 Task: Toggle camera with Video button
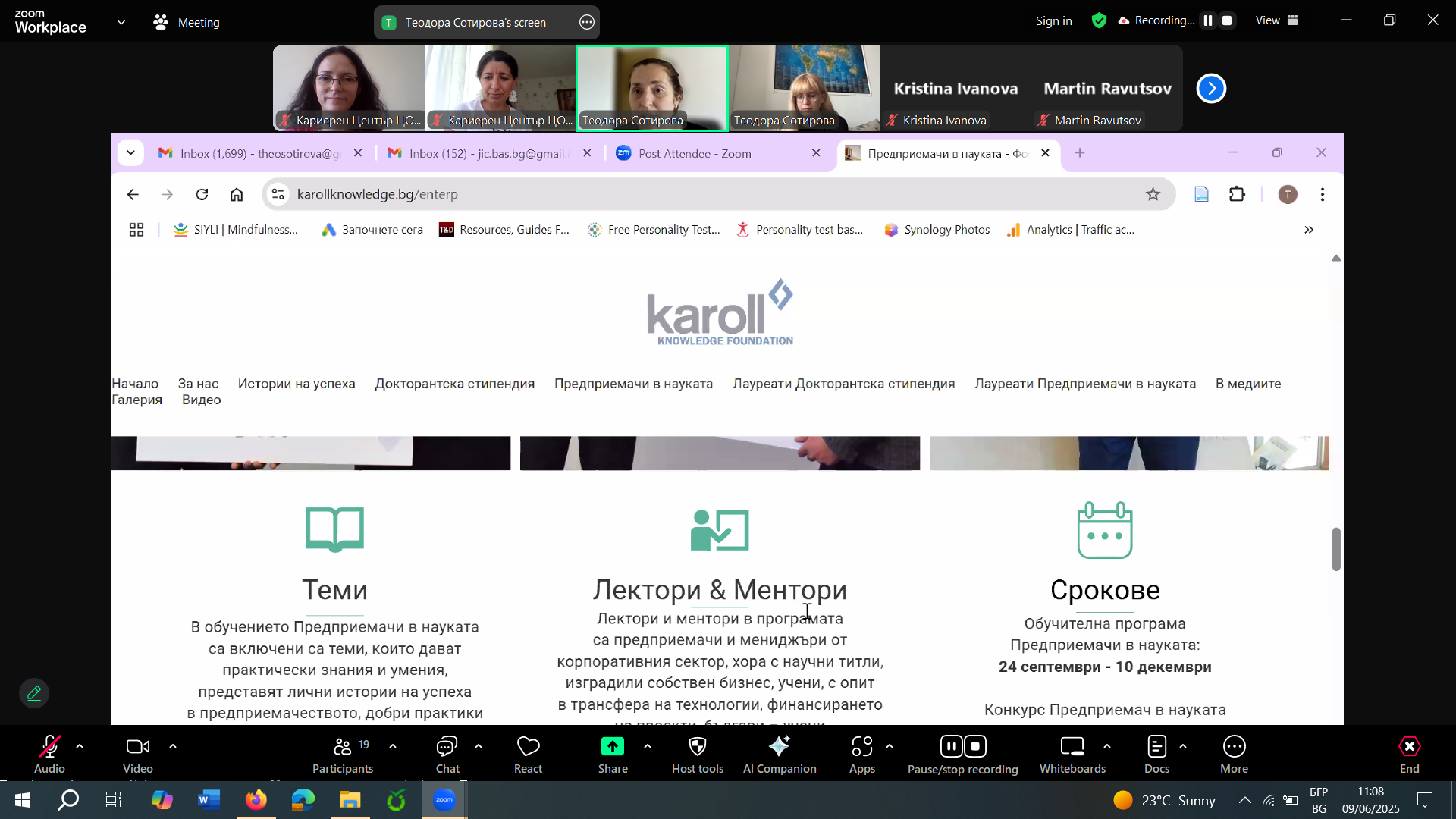click(137, 747)
